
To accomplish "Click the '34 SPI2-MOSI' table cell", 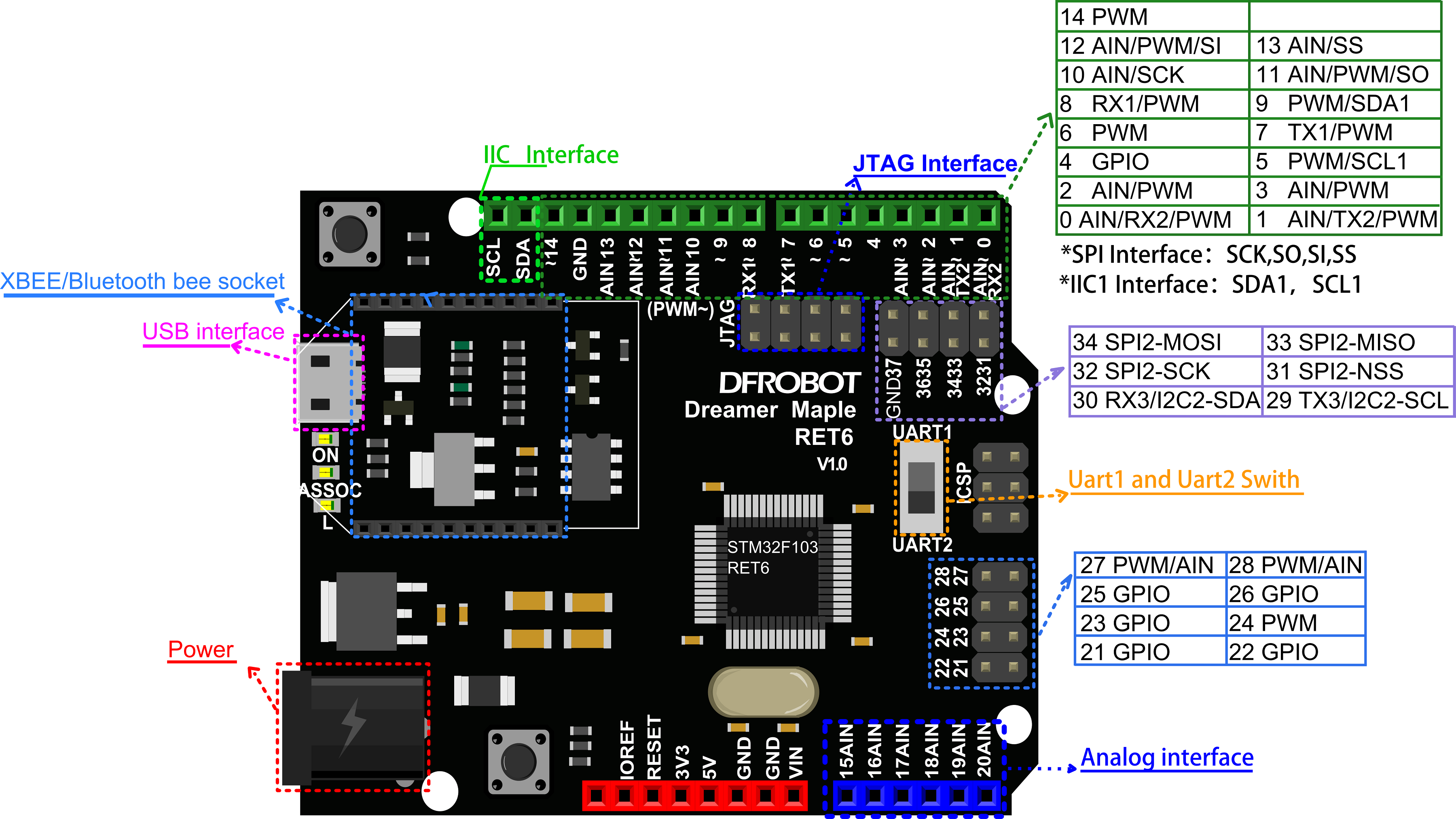I will (1147, 343).
